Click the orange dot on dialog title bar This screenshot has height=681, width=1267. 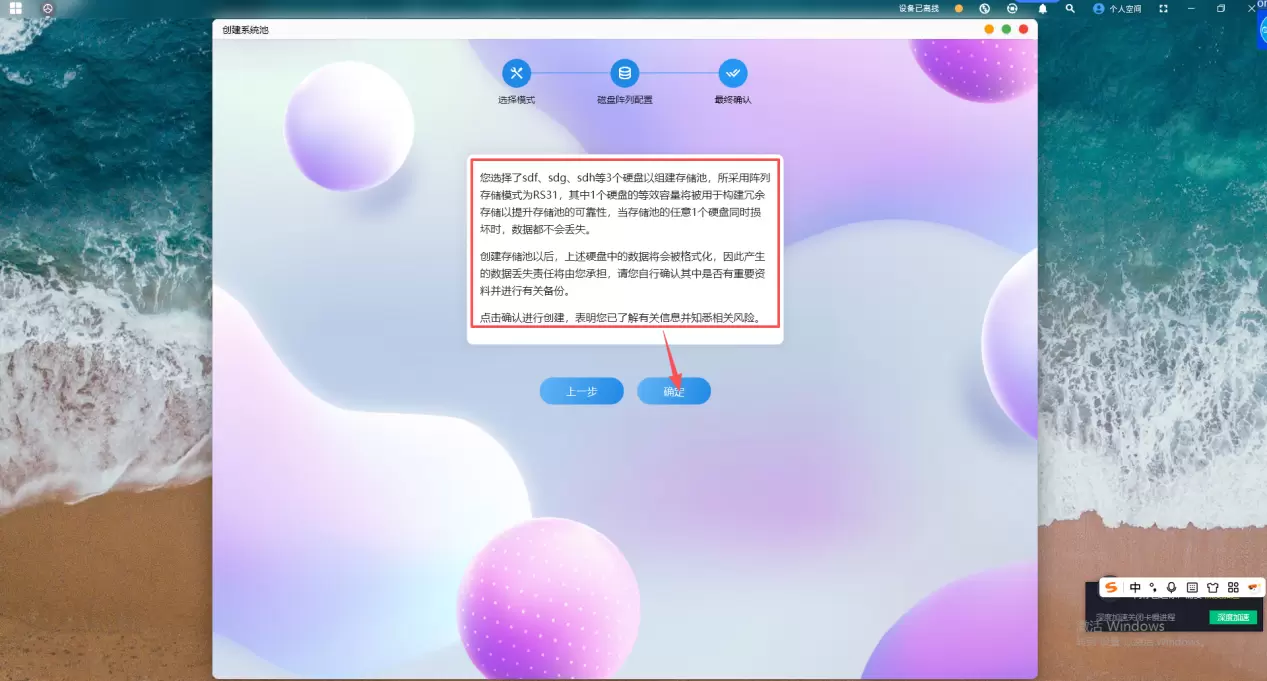[x=989, y=30]
